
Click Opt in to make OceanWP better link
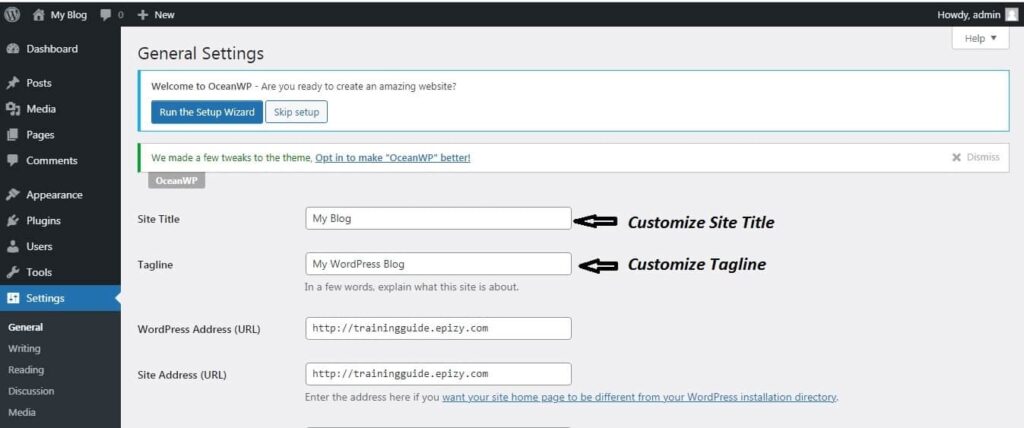tap(392, 157)
